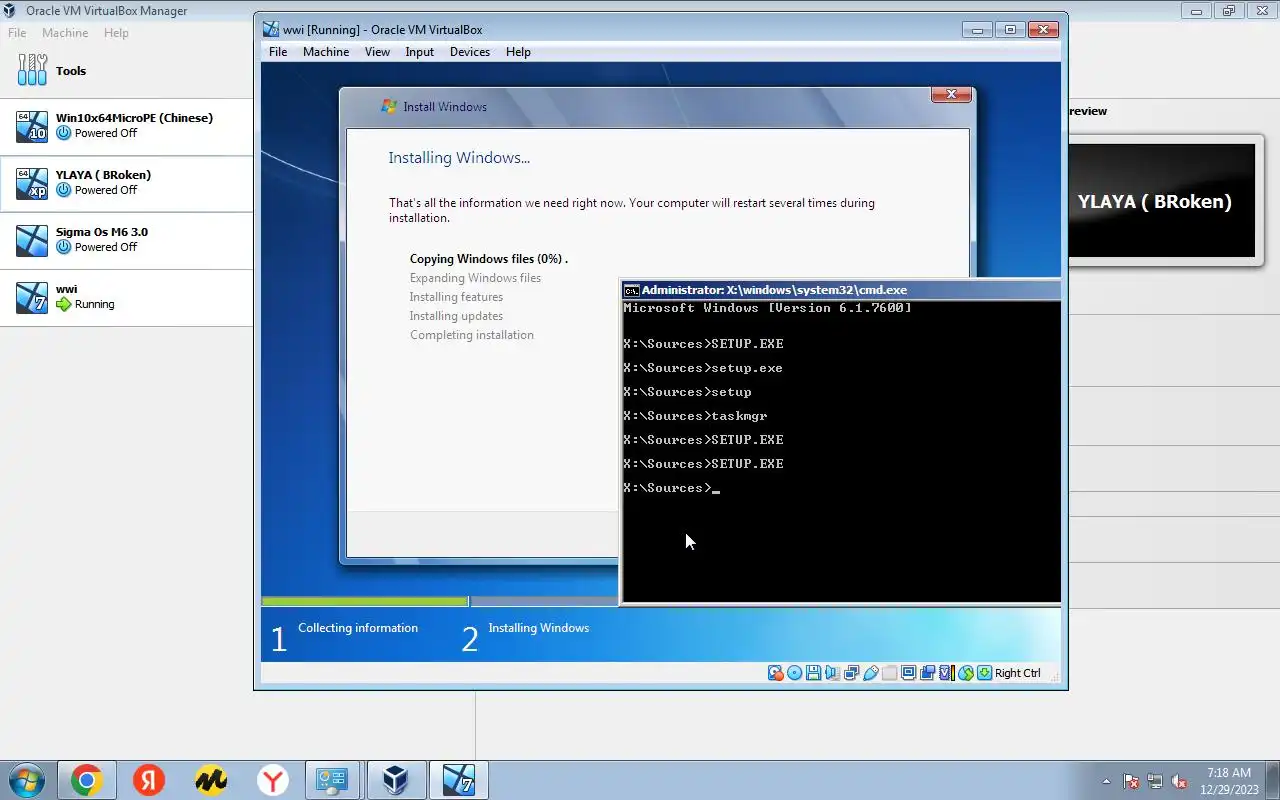Select the Sigma Os M6 3.0 machine

tap(126, 240)
